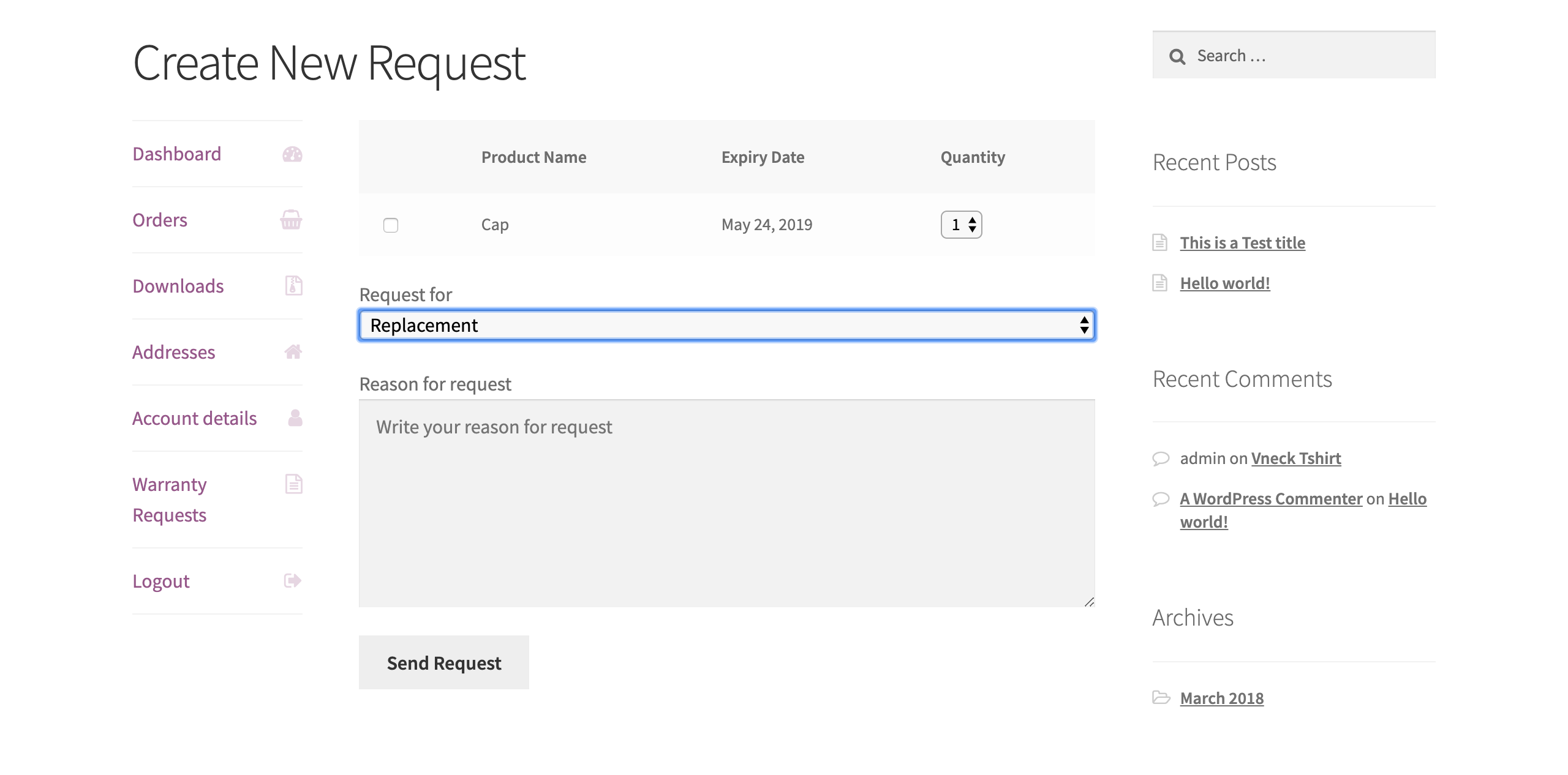1568x775 pixels.
Task: Open the March 2018 archive link
Action: (1221, 698)
